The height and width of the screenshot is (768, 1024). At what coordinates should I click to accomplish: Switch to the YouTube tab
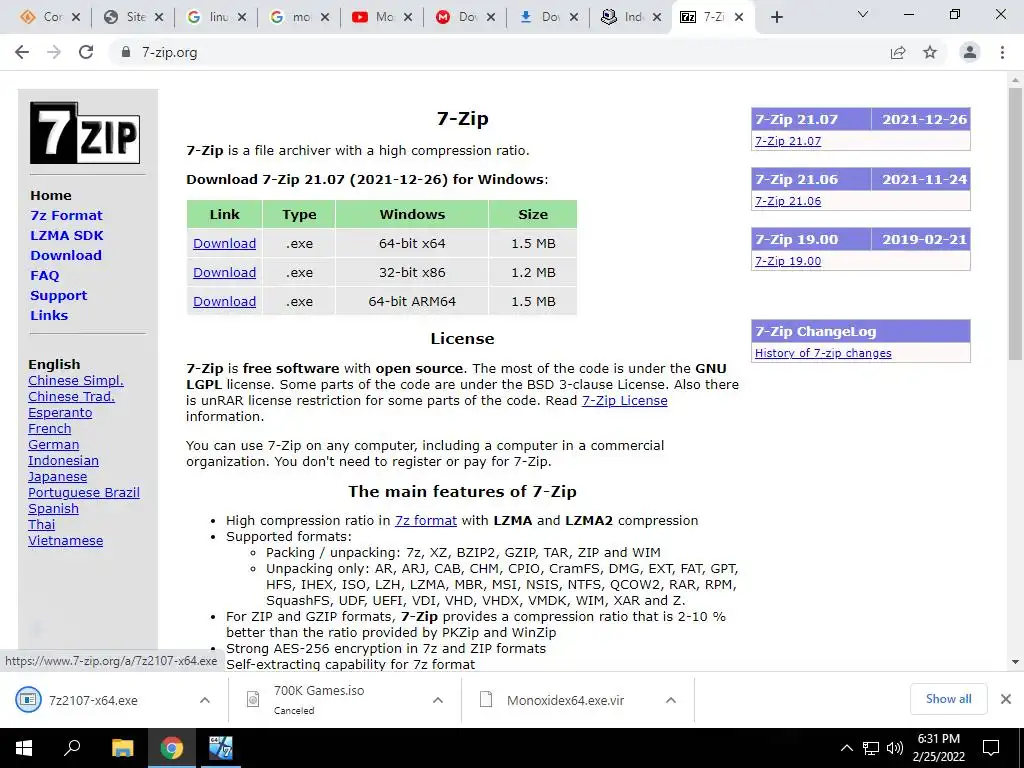click(x=382, y=17)
